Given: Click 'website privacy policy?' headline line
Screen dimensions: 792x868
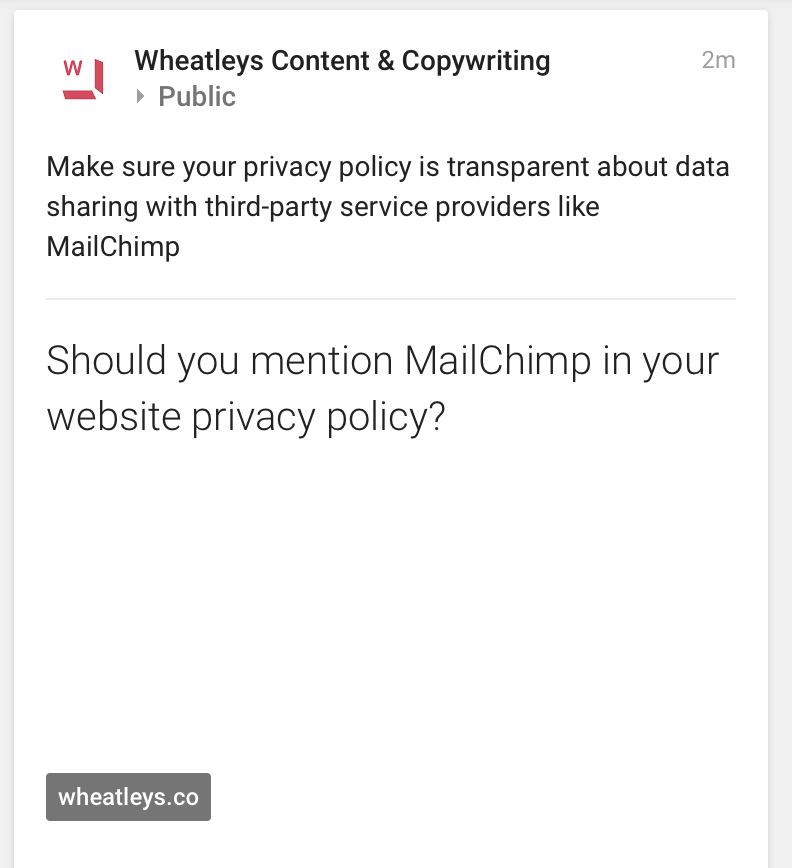Looking at the screenshot, I should coord(246,417).
